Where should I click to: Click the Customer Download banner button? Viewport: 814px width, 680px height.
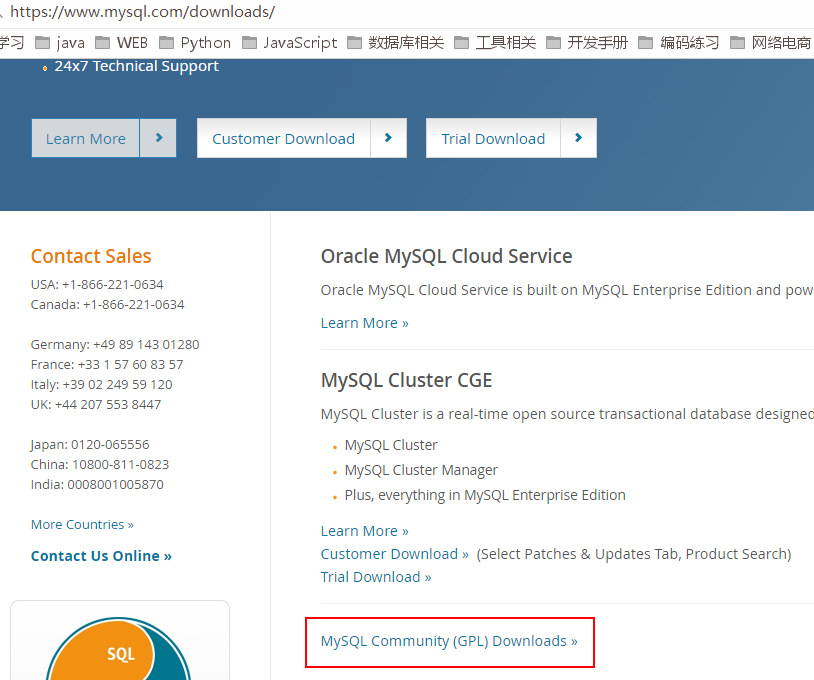pyautogui.click(x=283, y=138)
